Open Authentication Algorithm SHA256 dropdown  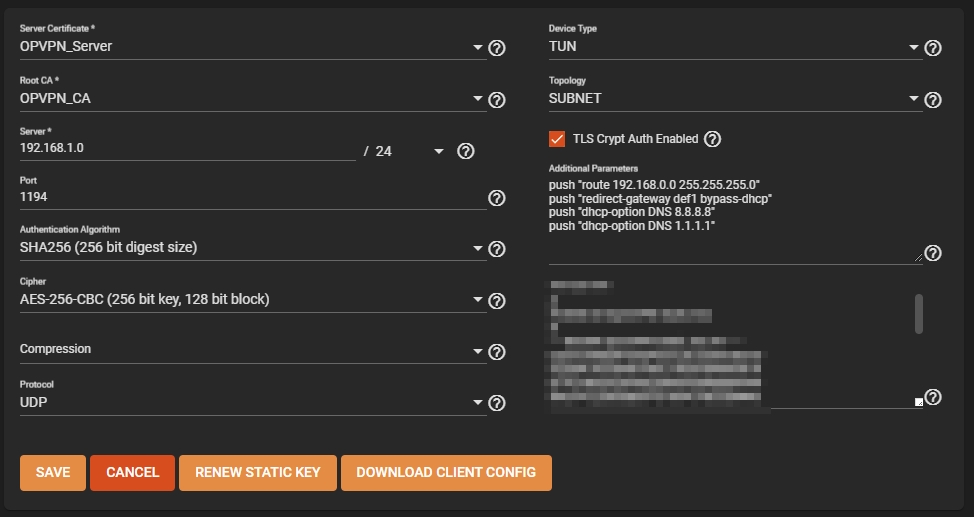(x=252, y=248)
